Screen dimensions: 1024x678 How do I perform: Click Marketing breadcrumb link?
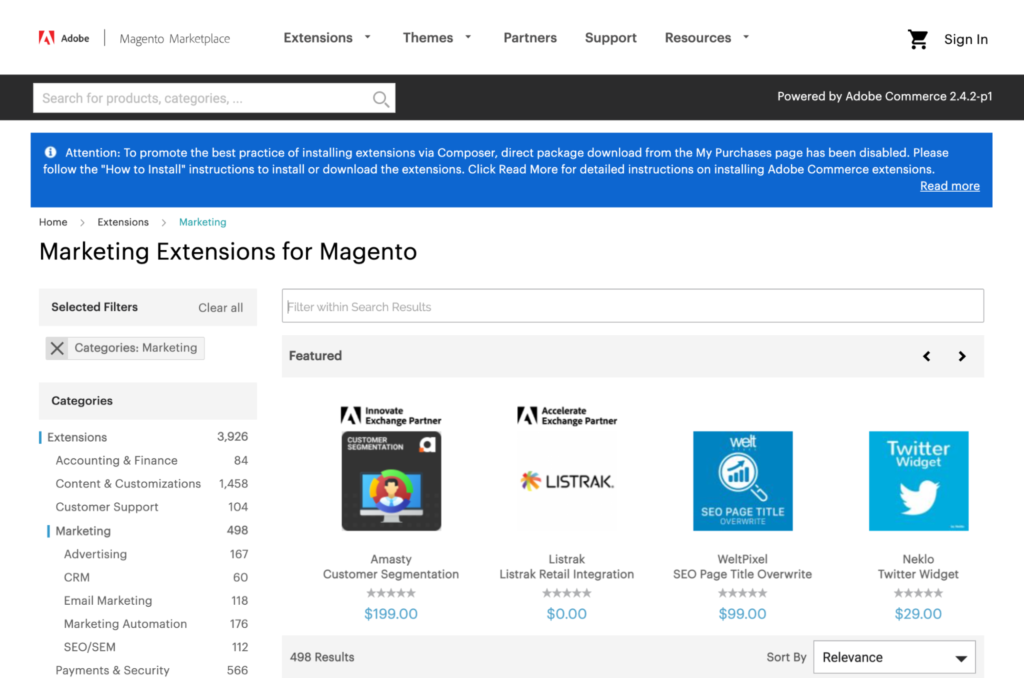(202, 222)
